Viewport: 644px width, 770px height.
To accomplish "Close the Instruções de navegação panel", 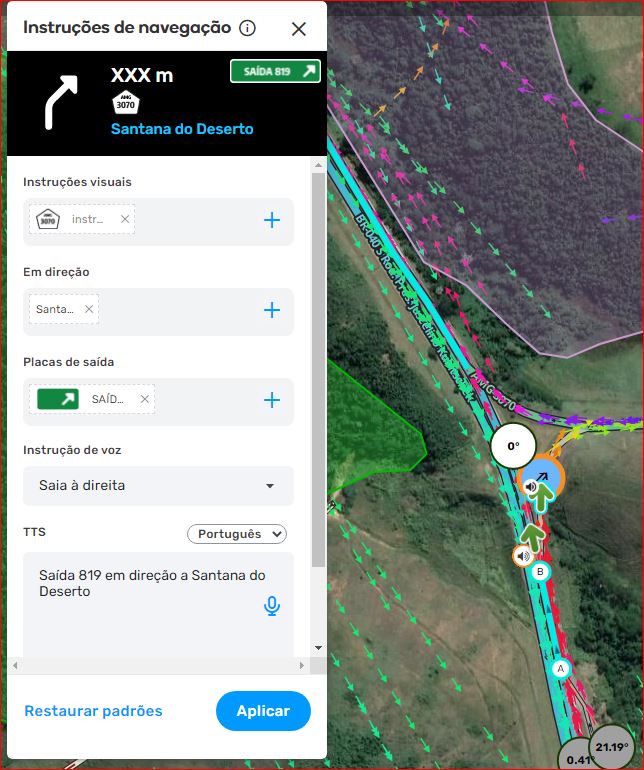I will coord(299,29).
